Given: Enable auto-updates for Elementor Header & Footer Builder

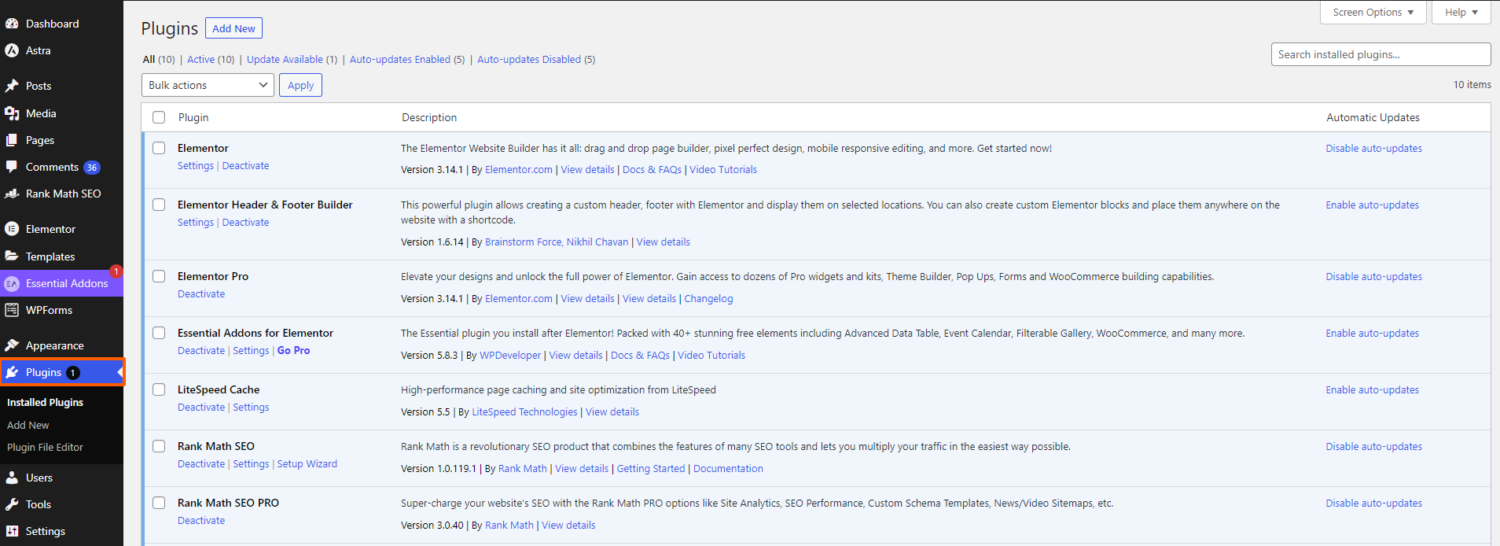Looking at the screenshot, I should tap(1372, 205).
